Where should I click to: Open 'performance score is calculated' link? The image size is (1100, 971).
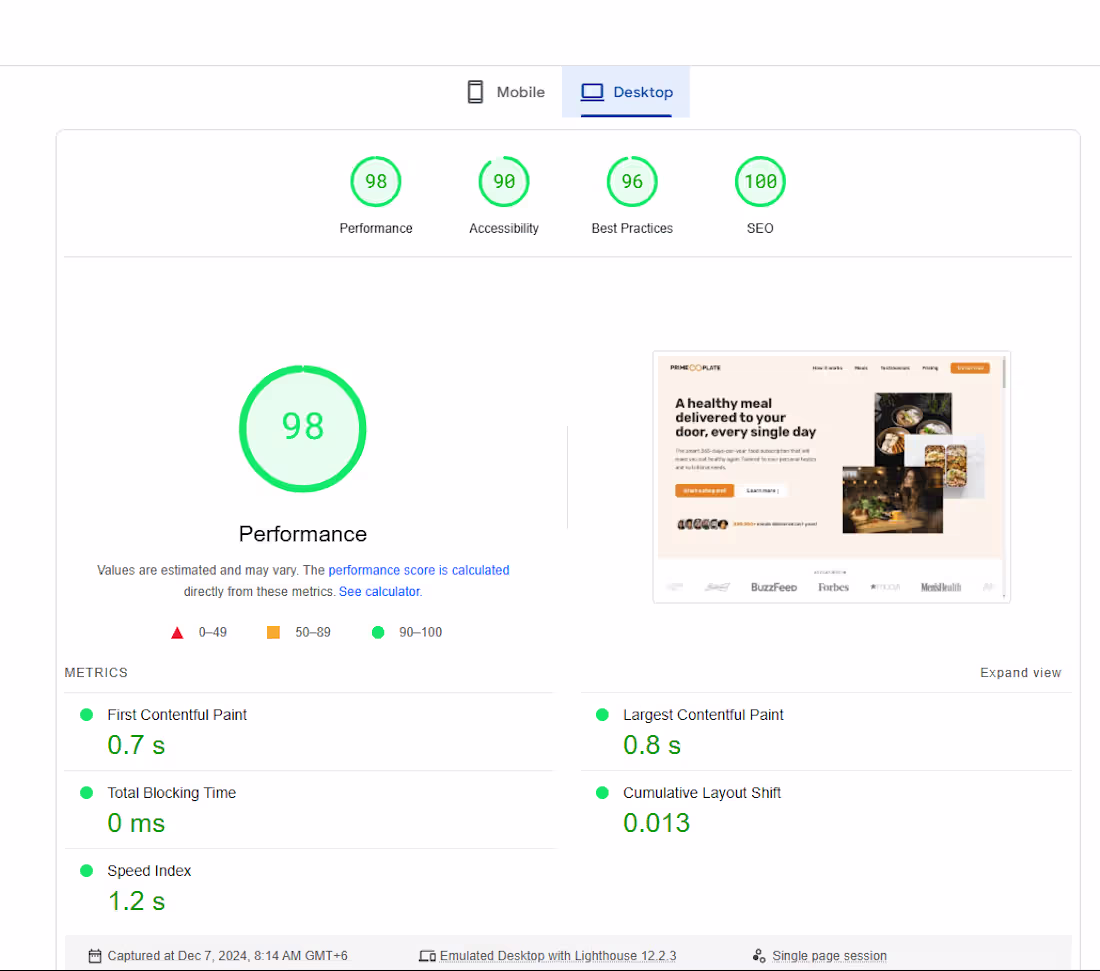click(x=419, y=570)
